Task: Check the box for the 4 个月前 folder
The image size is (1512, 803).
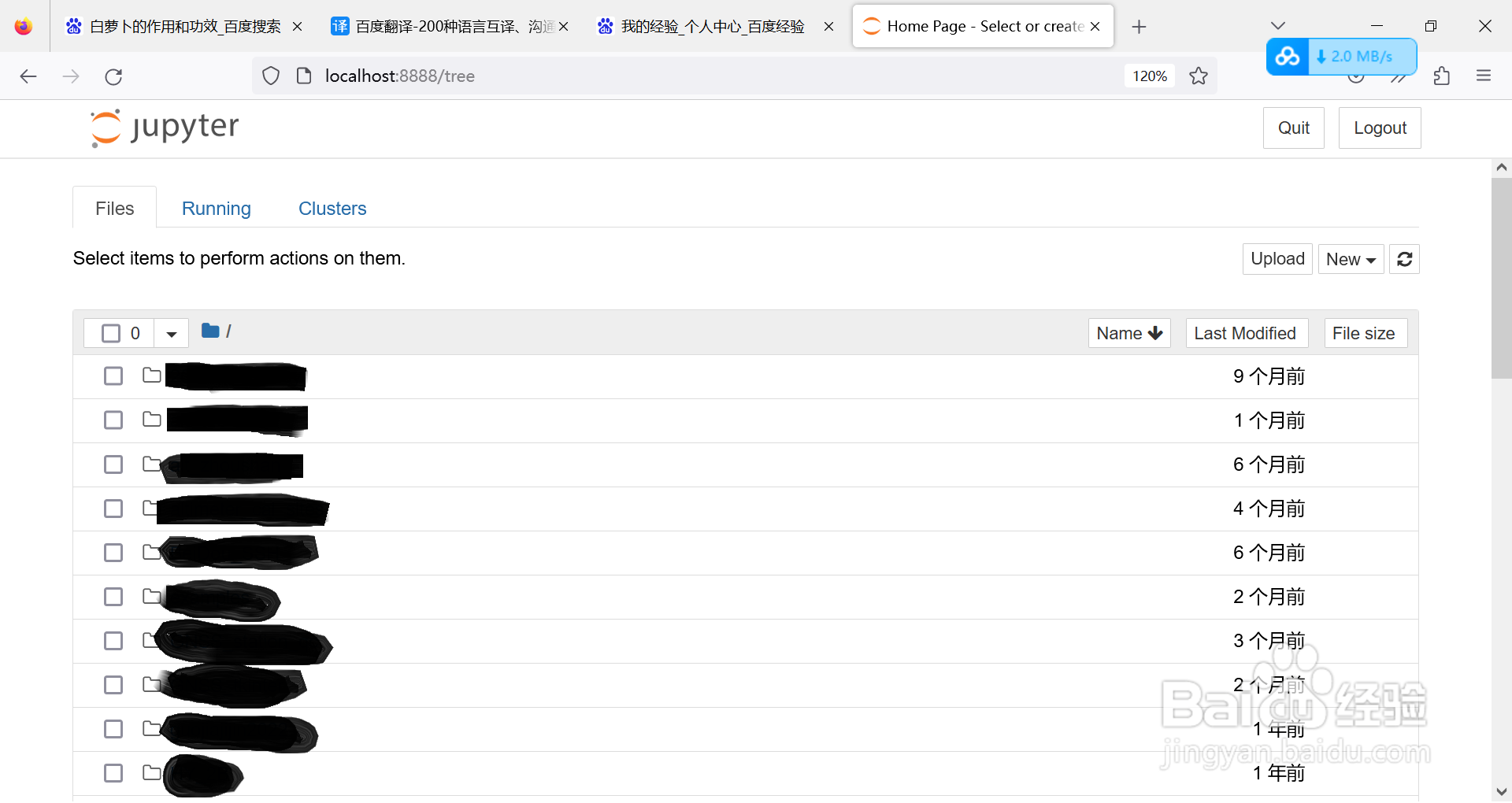Action: [113, 509]
